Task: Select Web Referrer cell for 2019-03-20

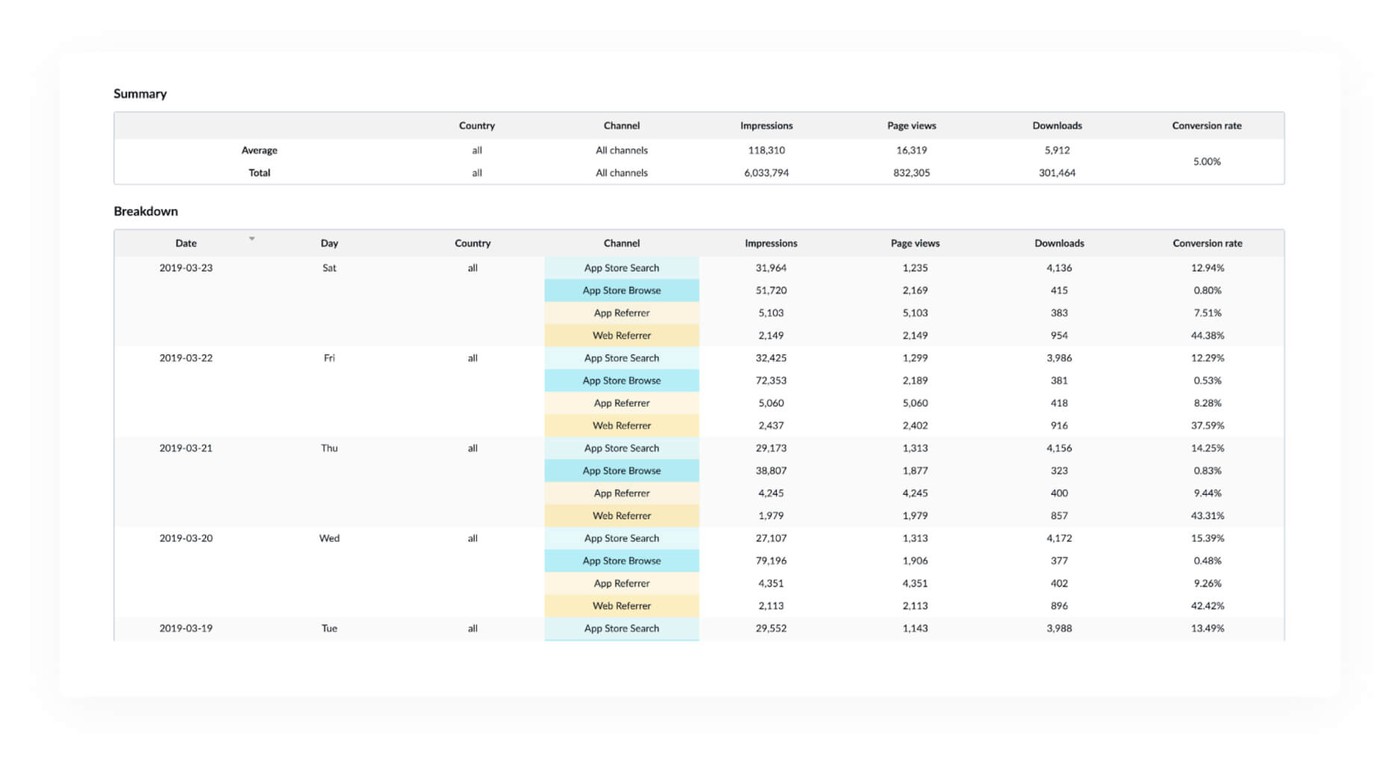Action: click(621, 606)
